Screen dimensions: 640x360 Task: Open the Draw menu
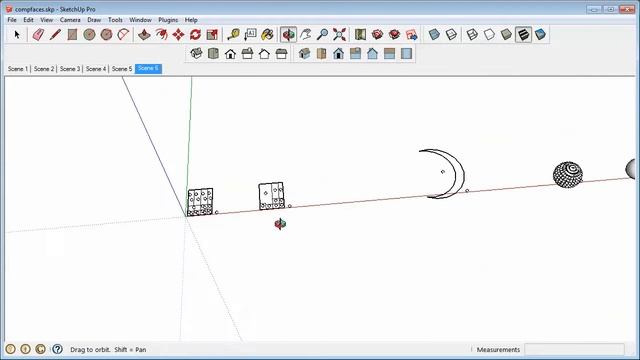click(94, 20)
